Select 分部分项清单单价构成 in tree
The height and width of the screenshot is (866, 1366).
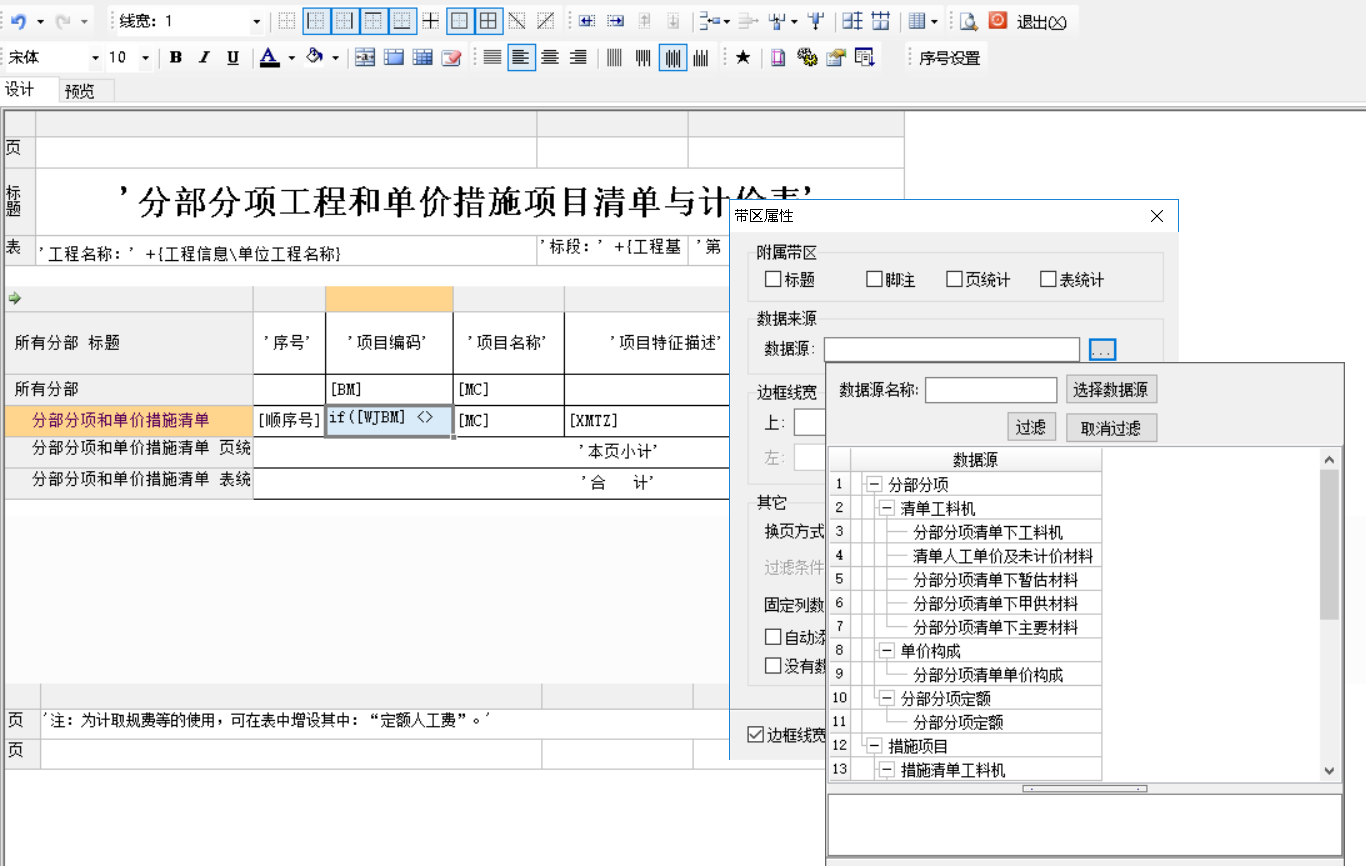click(988, 675)
